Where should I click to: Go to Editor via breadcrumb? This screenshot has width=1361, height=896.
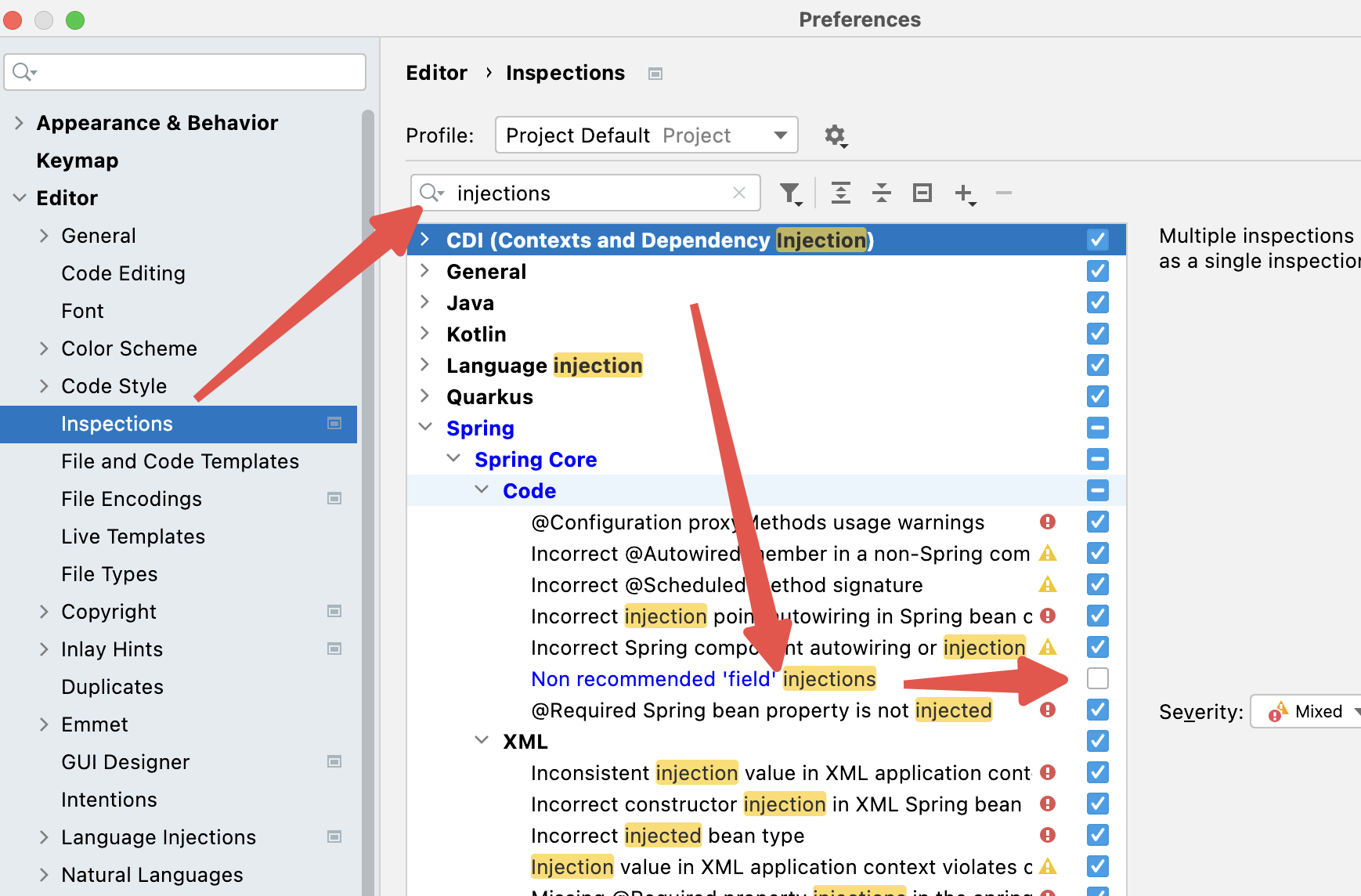coord(436,73)
